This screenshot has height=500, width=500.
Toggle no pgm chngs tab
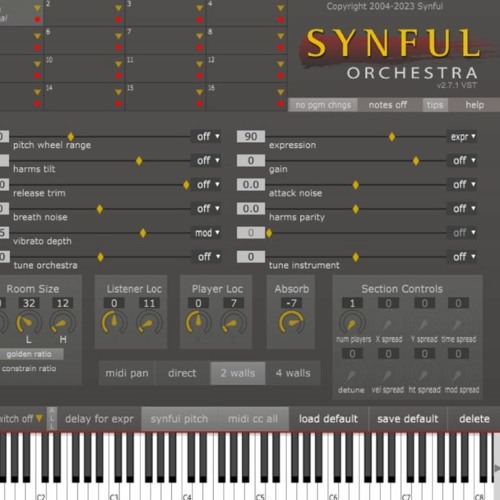coord(323,105)
